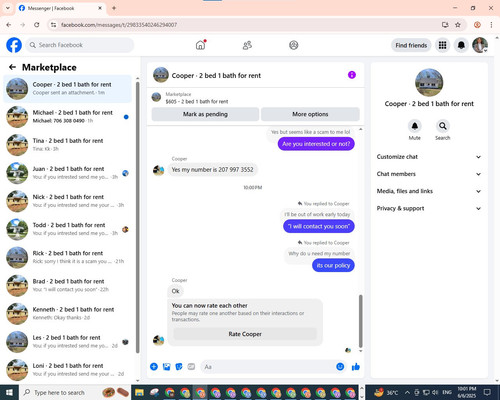The width and height of the screenshot is (500, 400).
Task: Open Rick's 2 bed 1 bath conversation
Action: pos(67,257)
